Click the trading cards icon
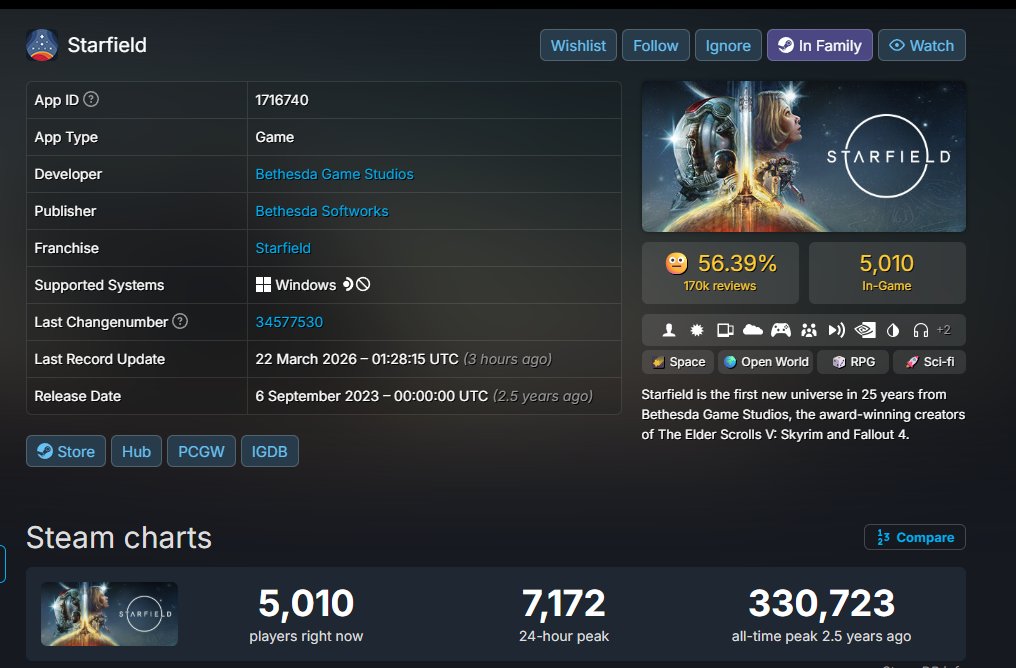The image size is (1016, 668). tap(725, 330)
